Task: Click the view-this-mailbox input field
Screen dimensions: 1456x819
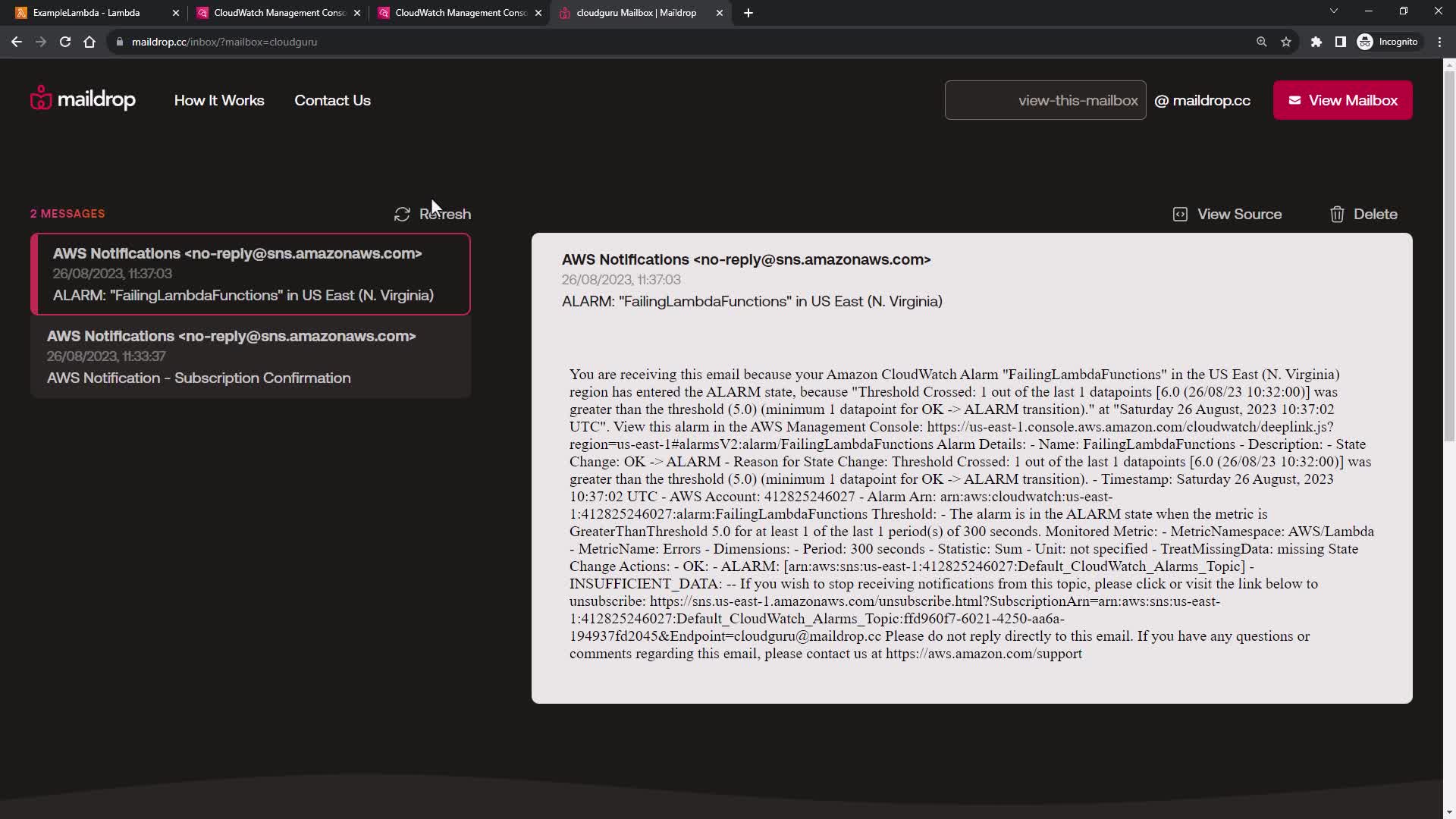Action: click(1045, 100)
